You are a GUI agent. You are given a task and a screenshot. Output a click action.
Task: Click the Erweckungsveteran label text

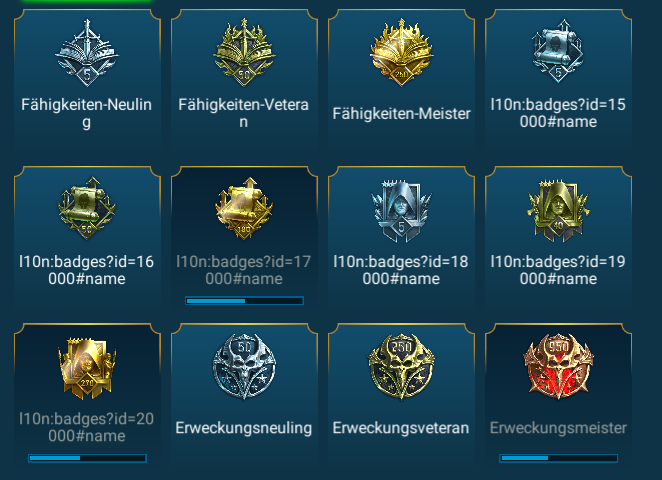pos(401,428)
